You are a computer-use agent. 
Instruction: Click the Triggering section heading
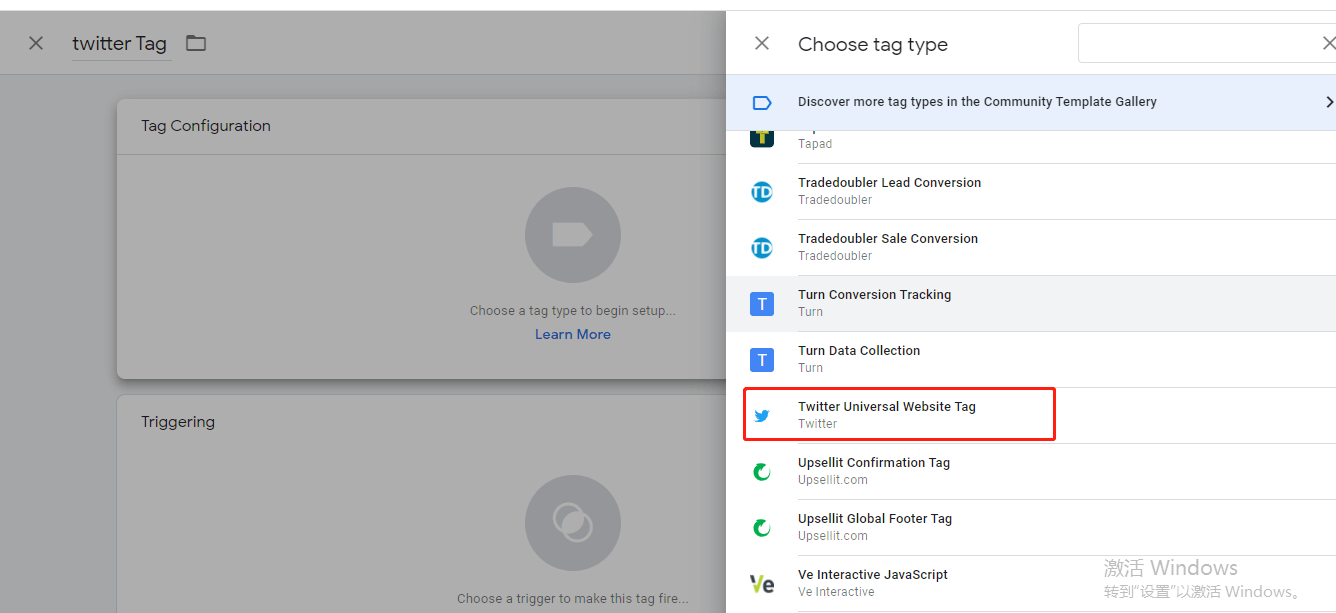point(178,422)
